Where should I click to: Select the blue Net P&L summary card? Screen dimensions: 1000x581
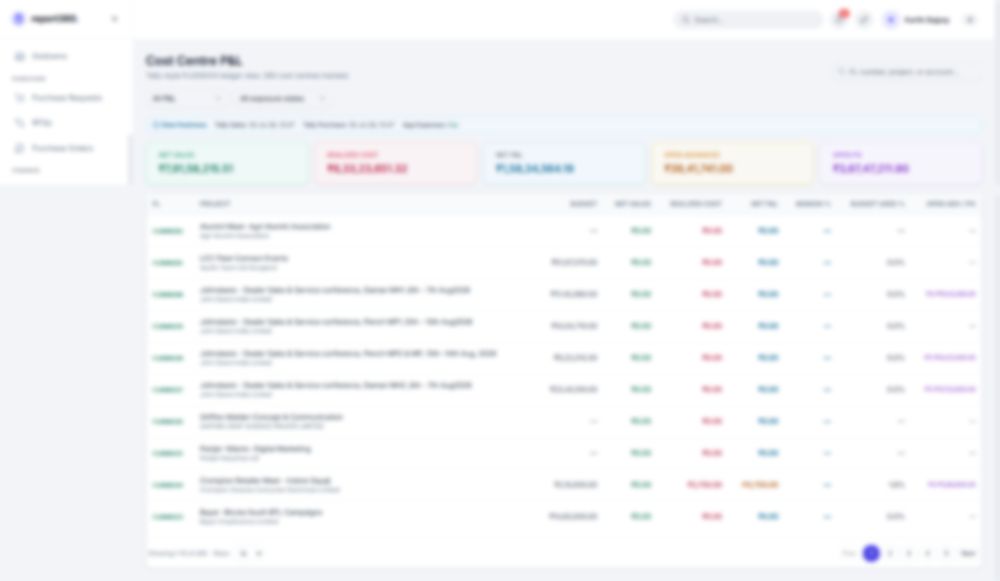tap(564, 163)
